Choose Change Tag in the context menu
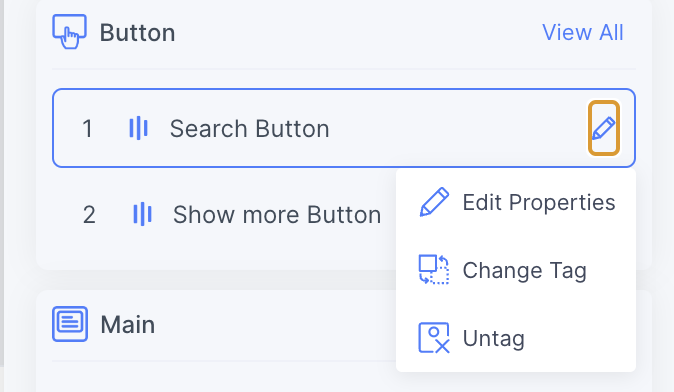Viewport: 674px width, 392px height. 516,270
